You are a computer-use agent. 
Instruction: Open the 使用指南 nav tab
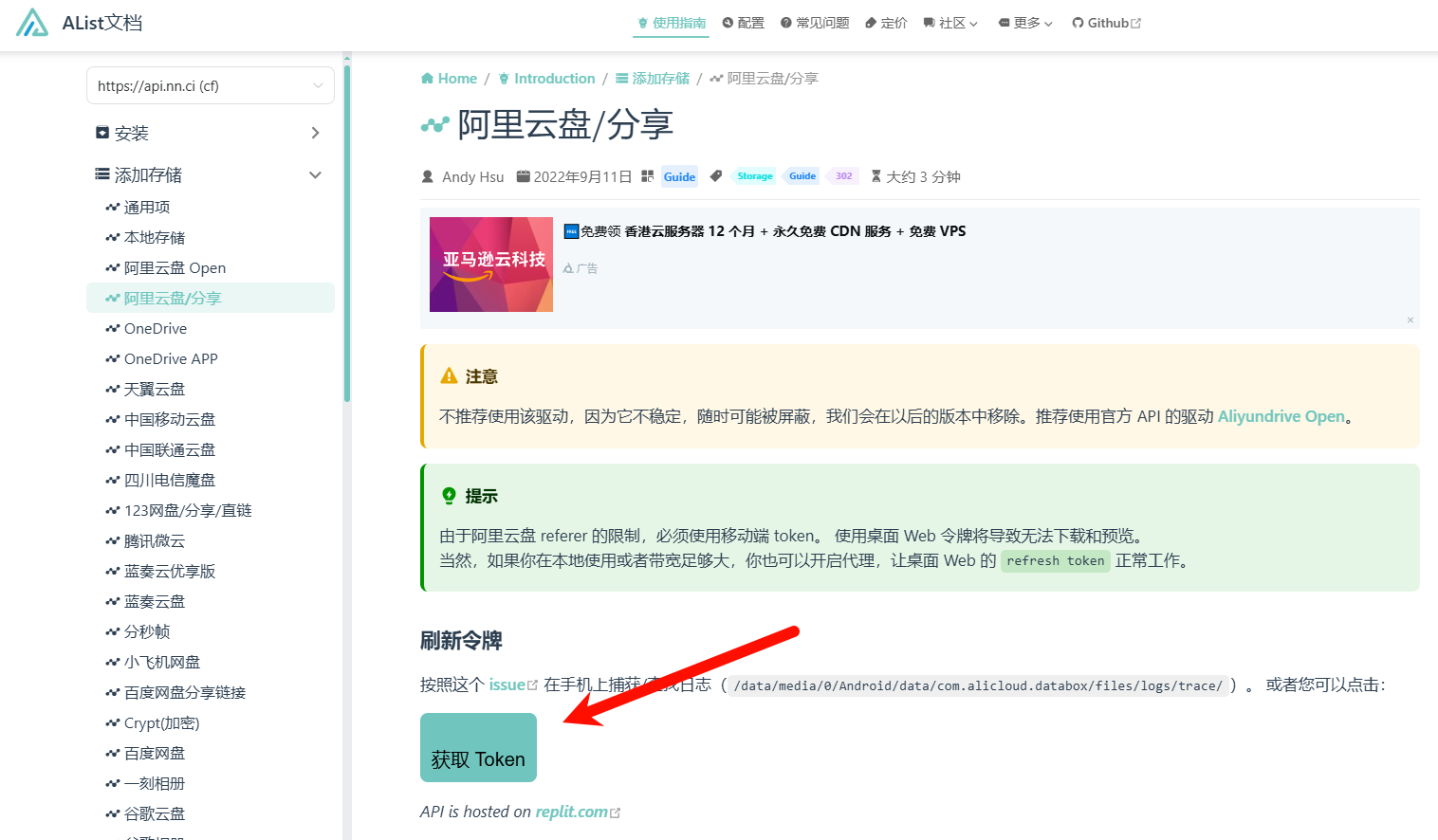[672, 23]
